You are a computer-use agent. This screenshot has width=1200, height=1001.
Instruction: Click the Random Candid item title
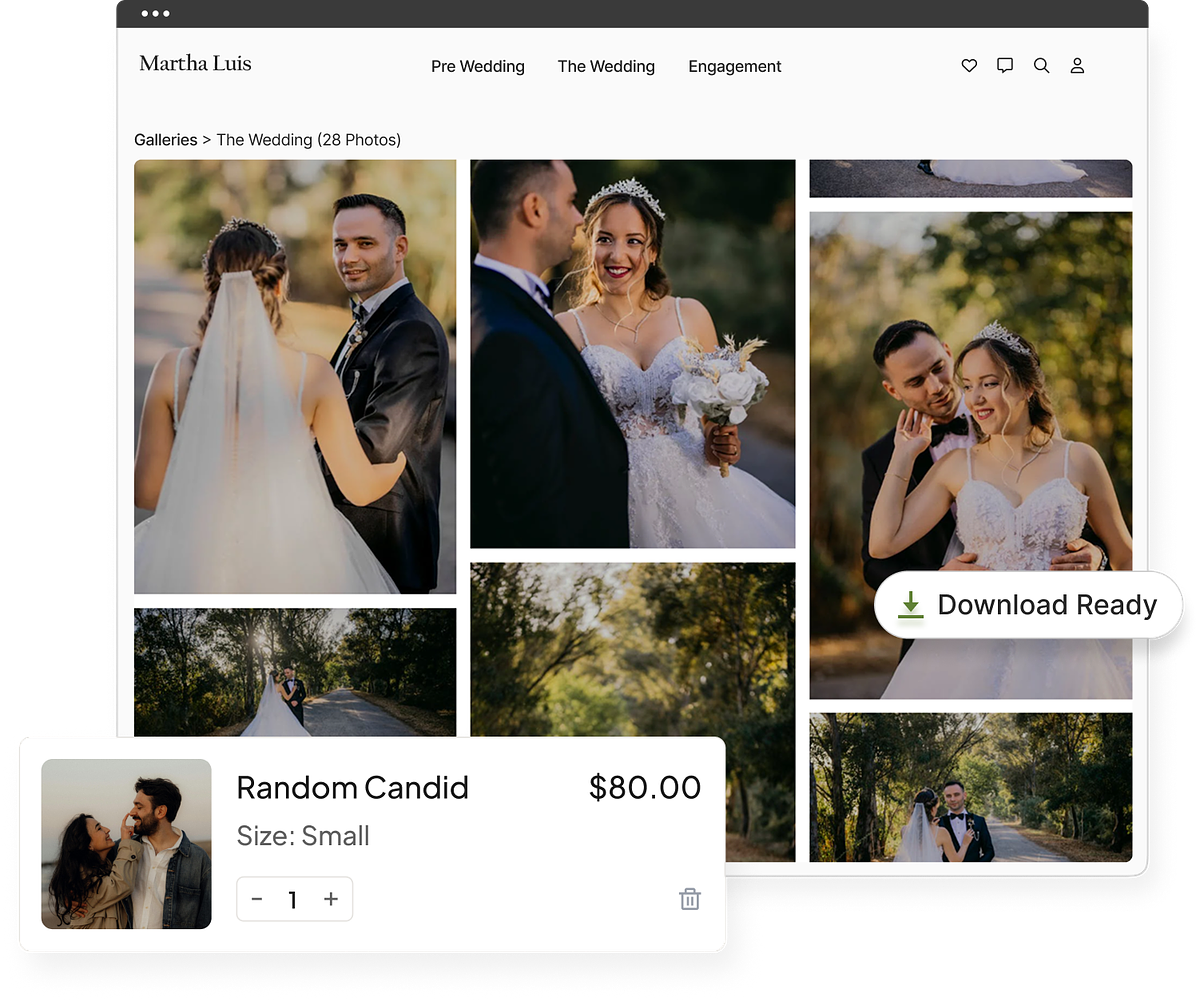click(352, 788)
